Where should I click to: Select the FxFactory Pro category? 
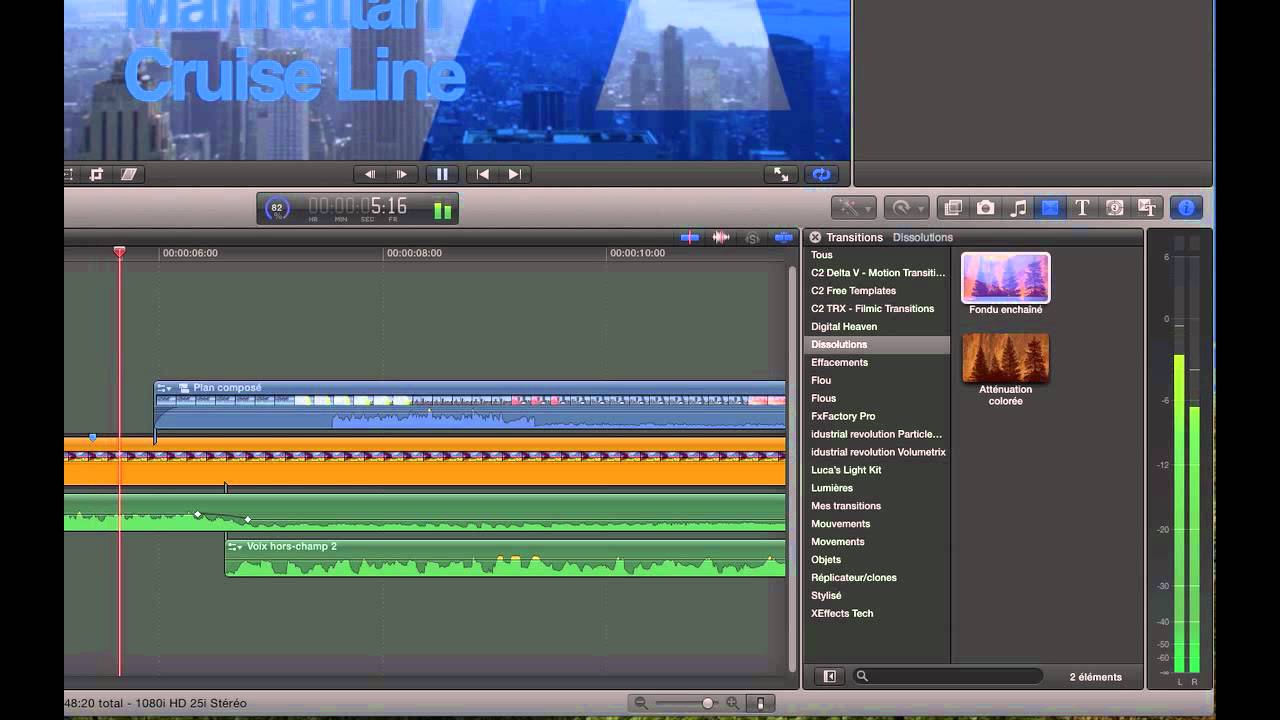click(877, 417)
